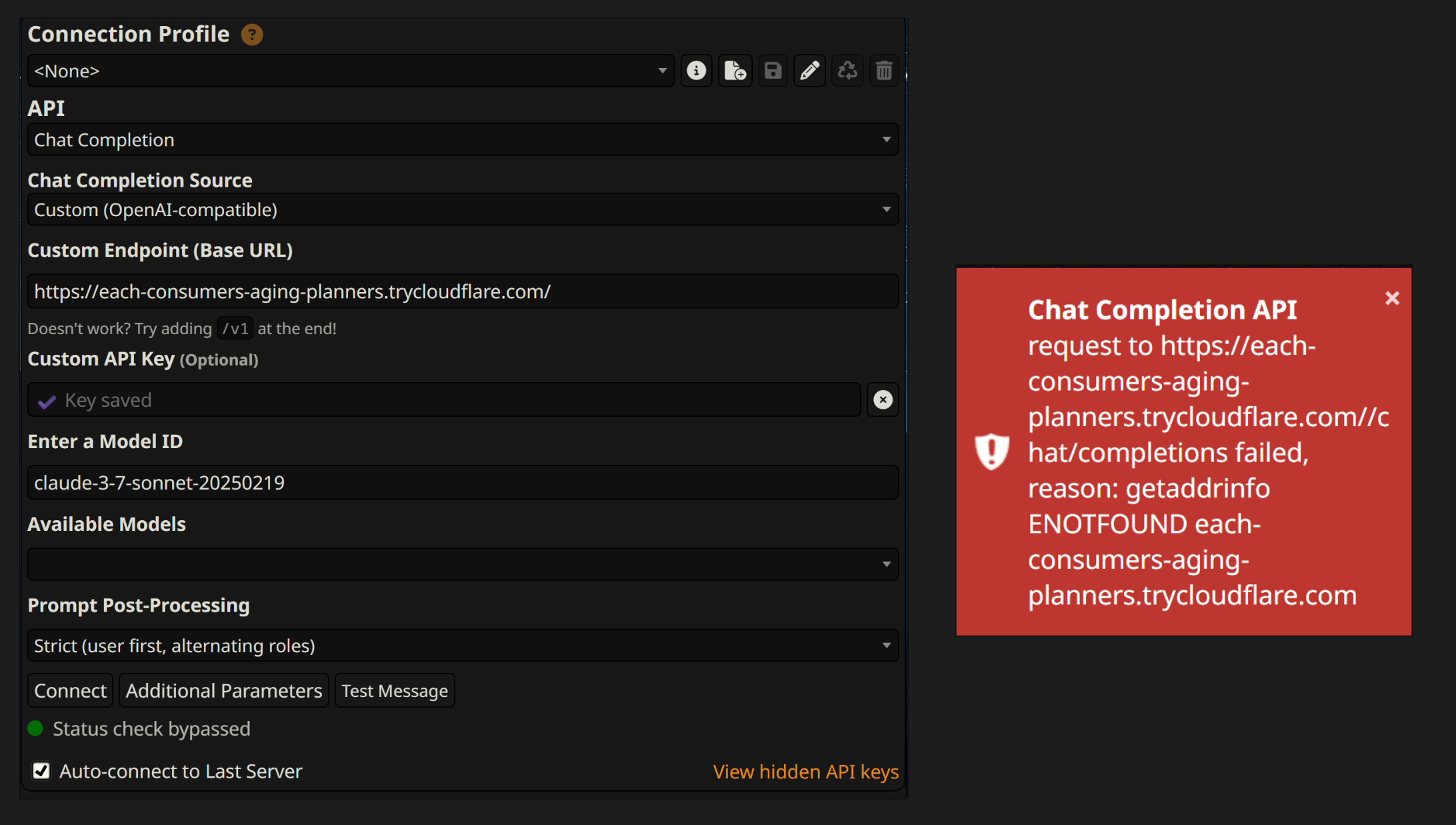Image resolution: width=1456 pixels, height=825 pixels.
Task: Open the Available Models dropdown
Action: coord(463,564)
